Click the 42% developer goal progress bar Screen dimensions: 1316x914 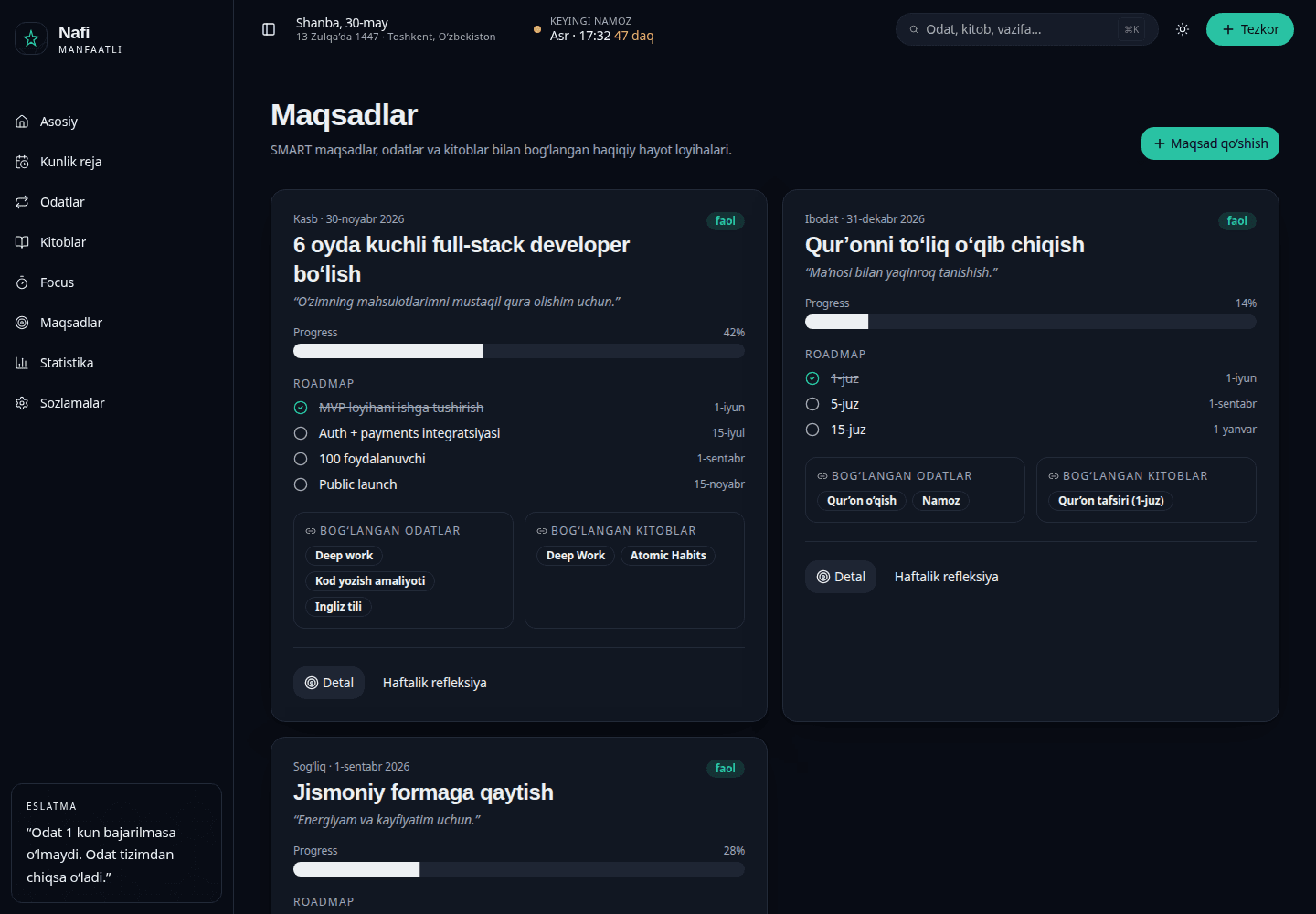[519, 351]
